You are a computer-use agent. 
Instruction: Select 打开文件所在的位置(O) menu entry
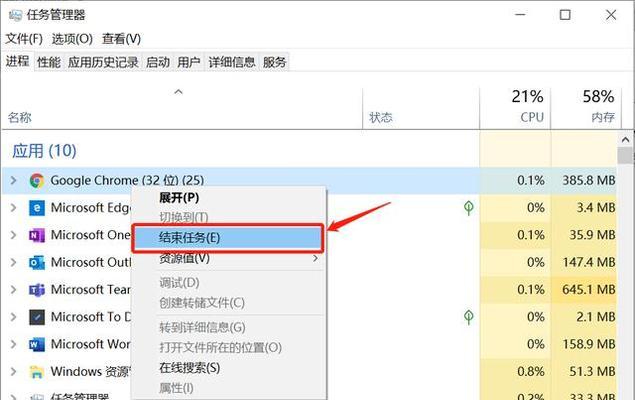point(220,347)
